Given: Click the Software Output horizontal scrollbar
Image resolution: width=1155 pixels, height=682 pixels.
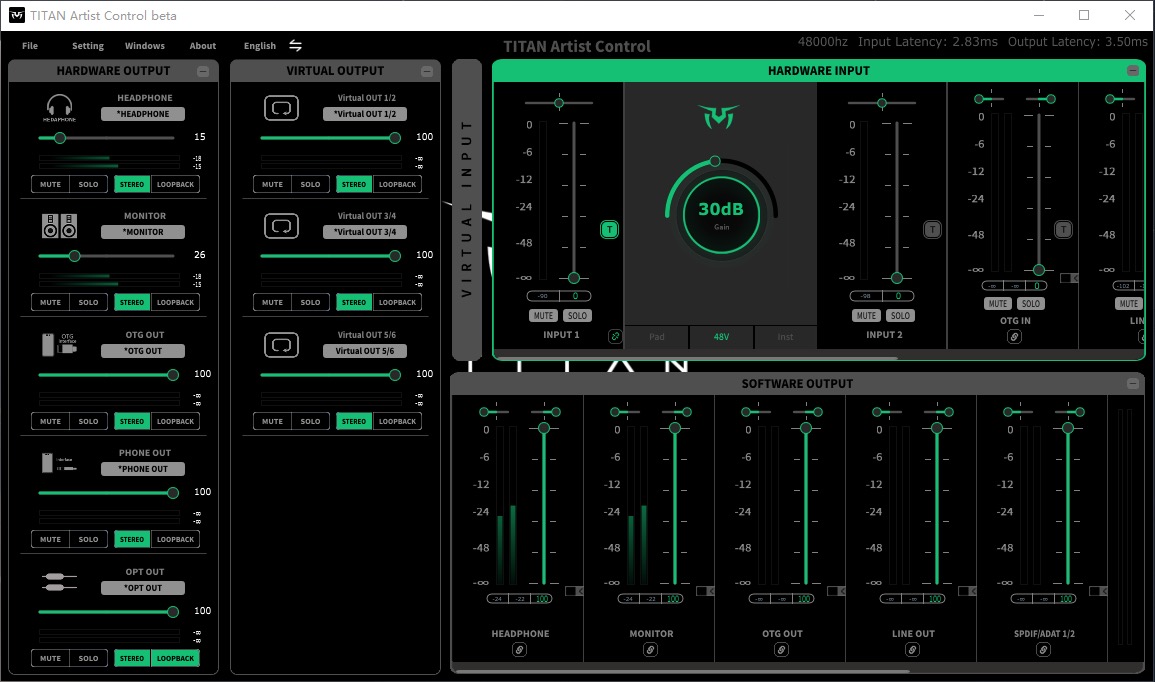Looking at the screenshot, I should [682, 671].
